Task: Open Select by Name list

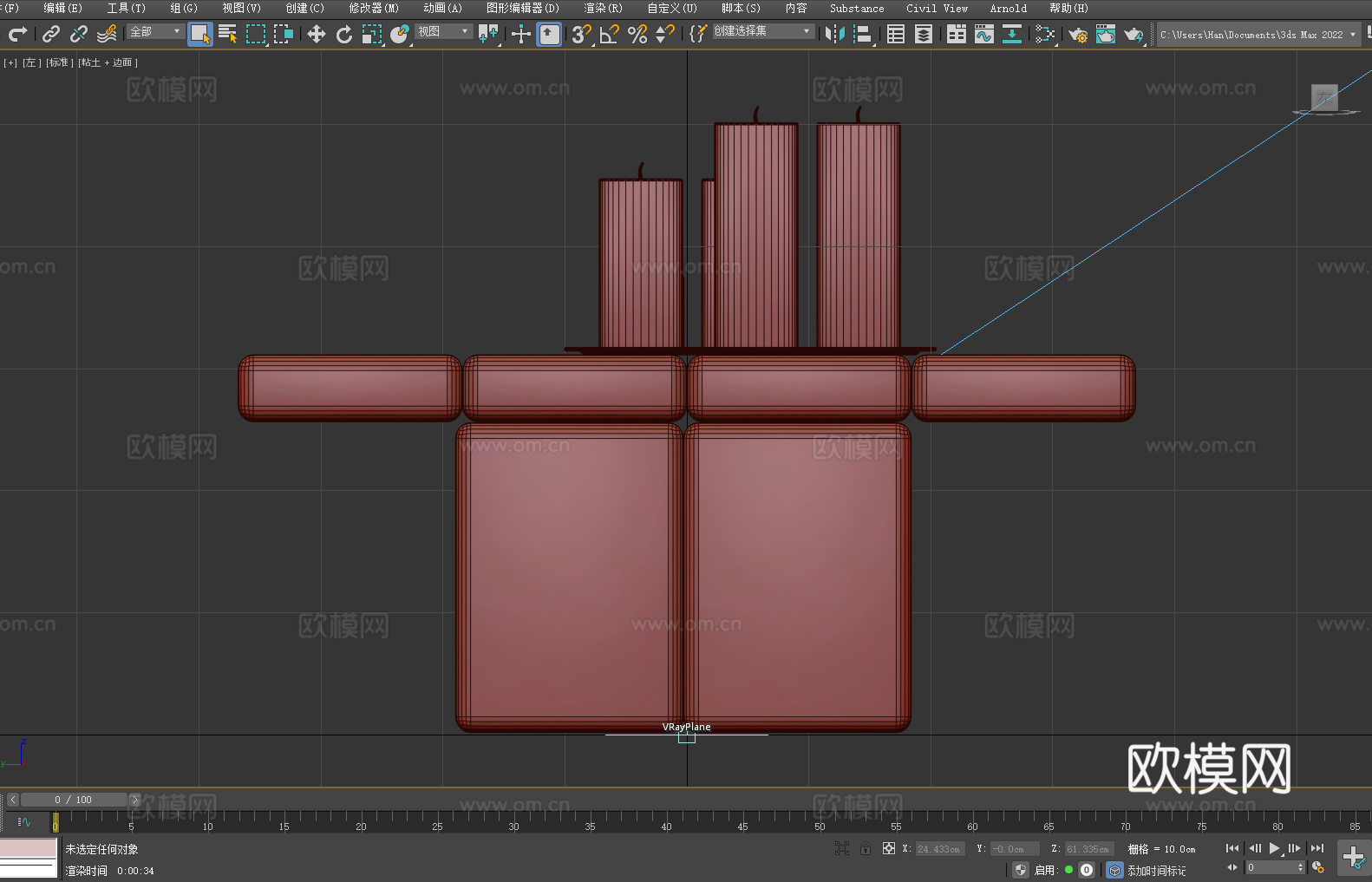Action: coord(228,34)
